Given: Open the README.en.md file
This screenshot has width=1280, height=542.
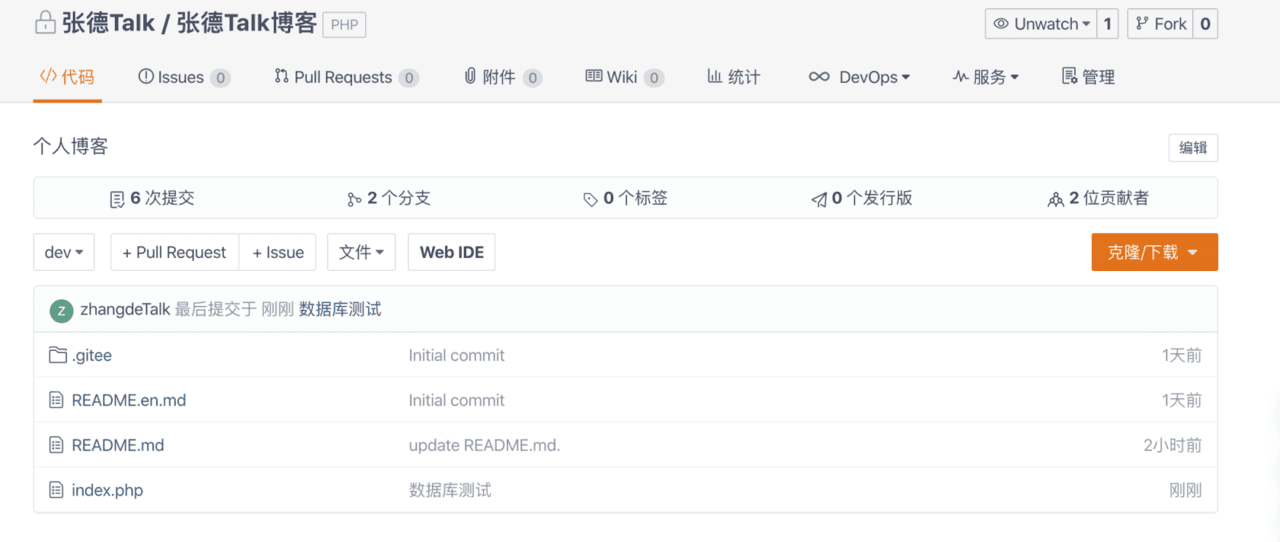Looking at the screenshot, I should point(129,400).
